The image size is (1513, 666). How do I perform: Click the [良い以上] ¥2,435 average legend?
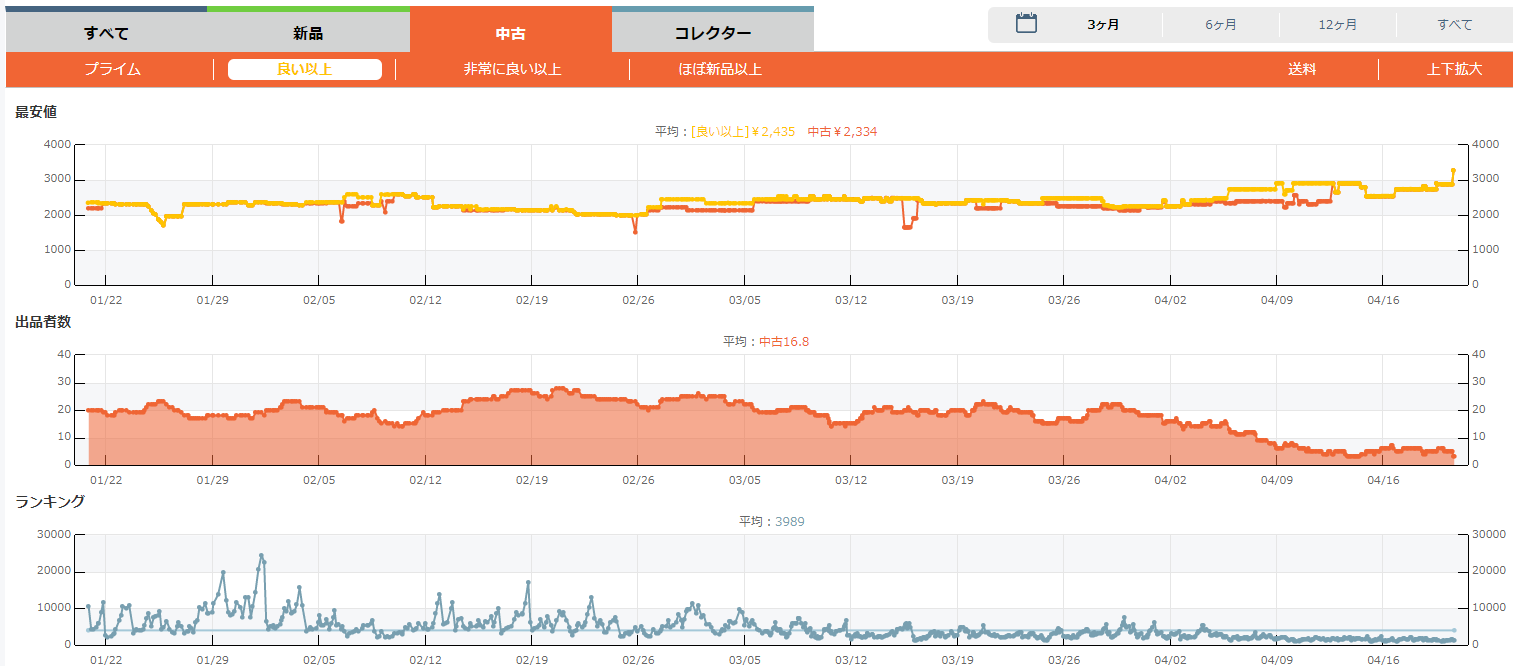coord(742,131)
